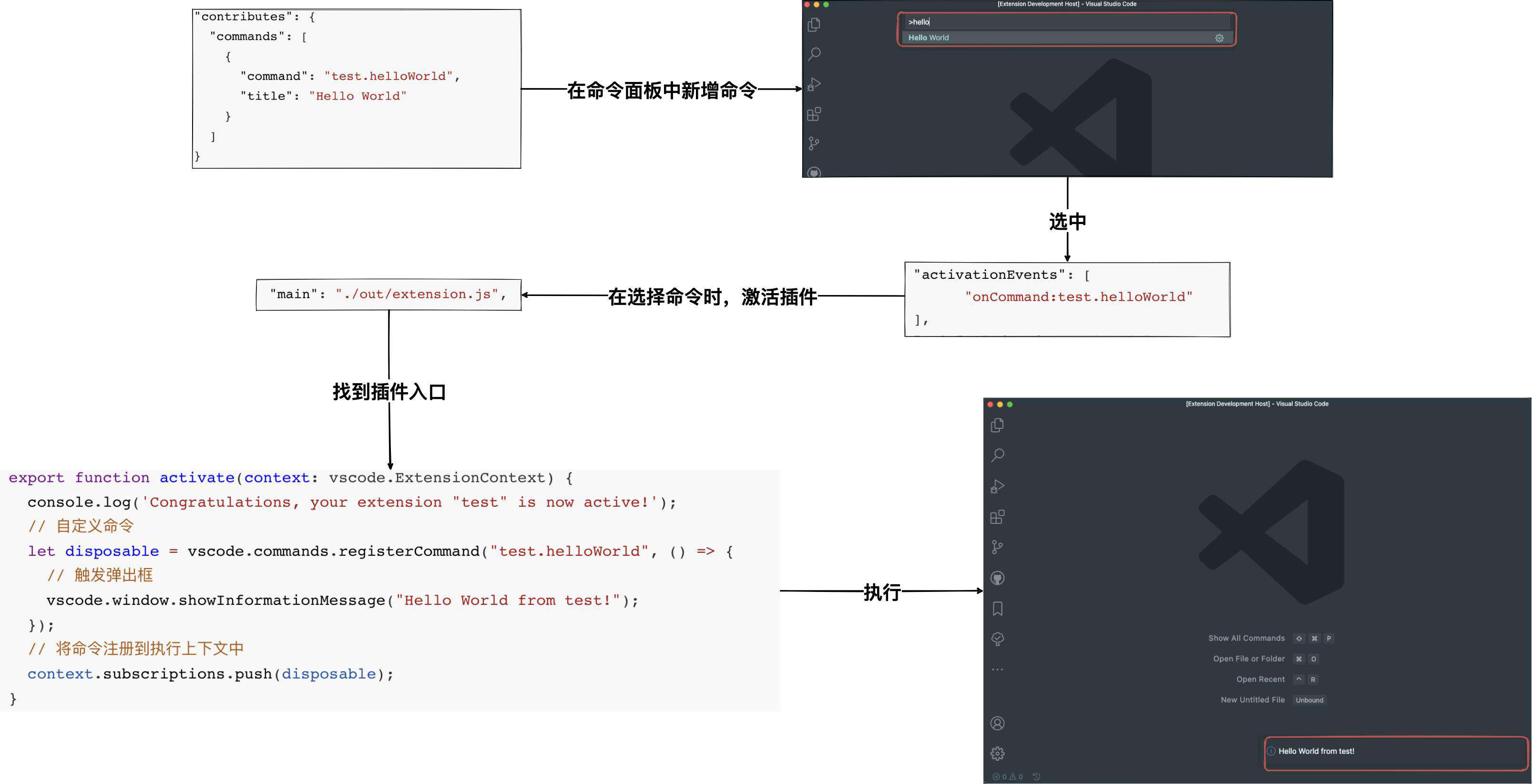
Task: Click the Open Recent label
Action: point(1260,679)
